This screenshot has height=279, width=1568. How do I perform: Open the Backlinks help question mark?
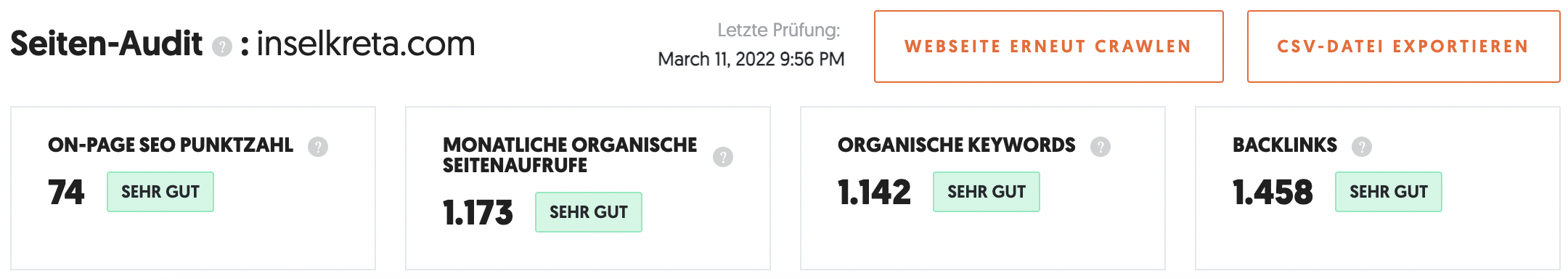(1362, 147)
